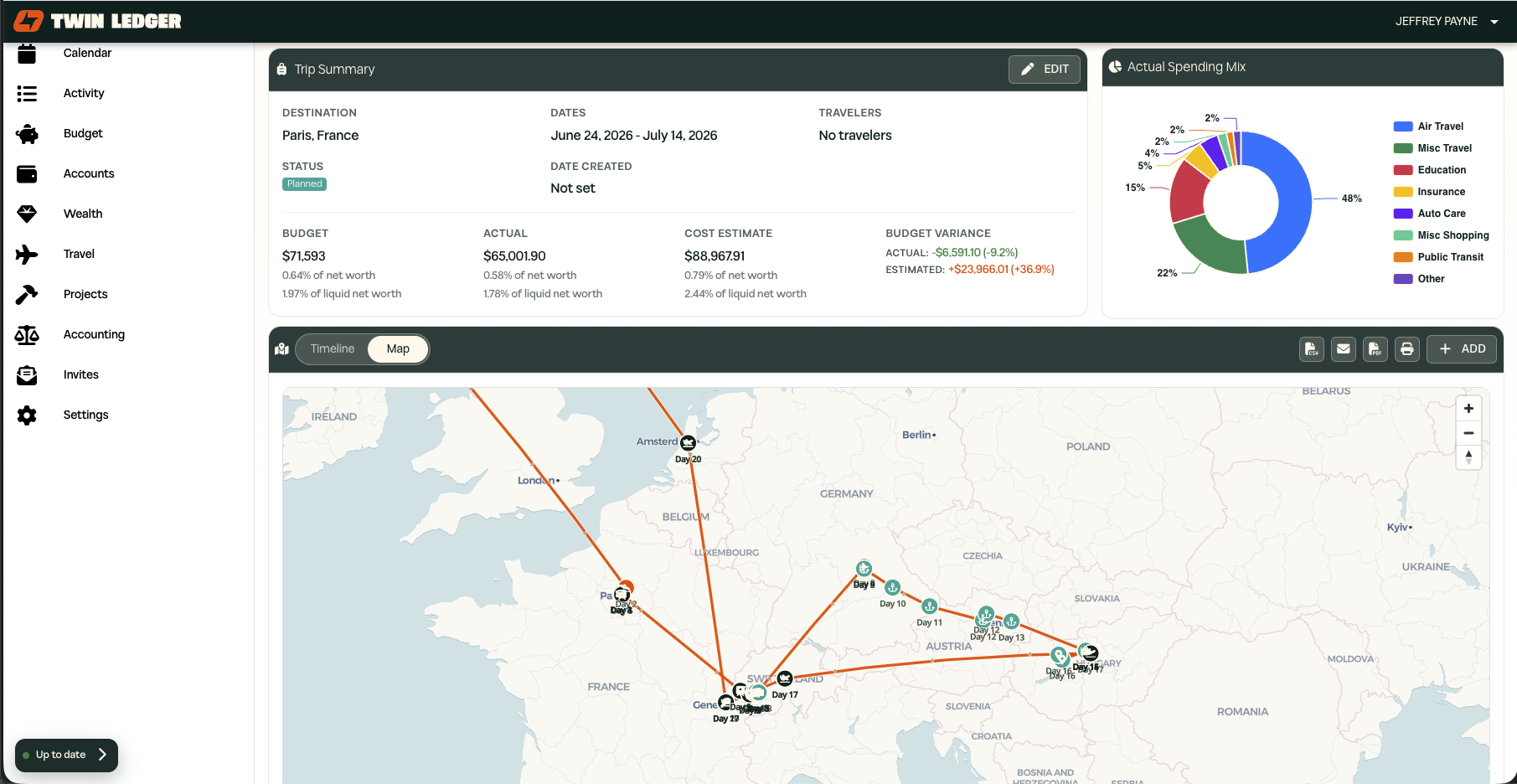Screen dimensions: 1517x784
Task: Toggle Other legend item
Action: pyautogui.click(x=1419, y=279)
